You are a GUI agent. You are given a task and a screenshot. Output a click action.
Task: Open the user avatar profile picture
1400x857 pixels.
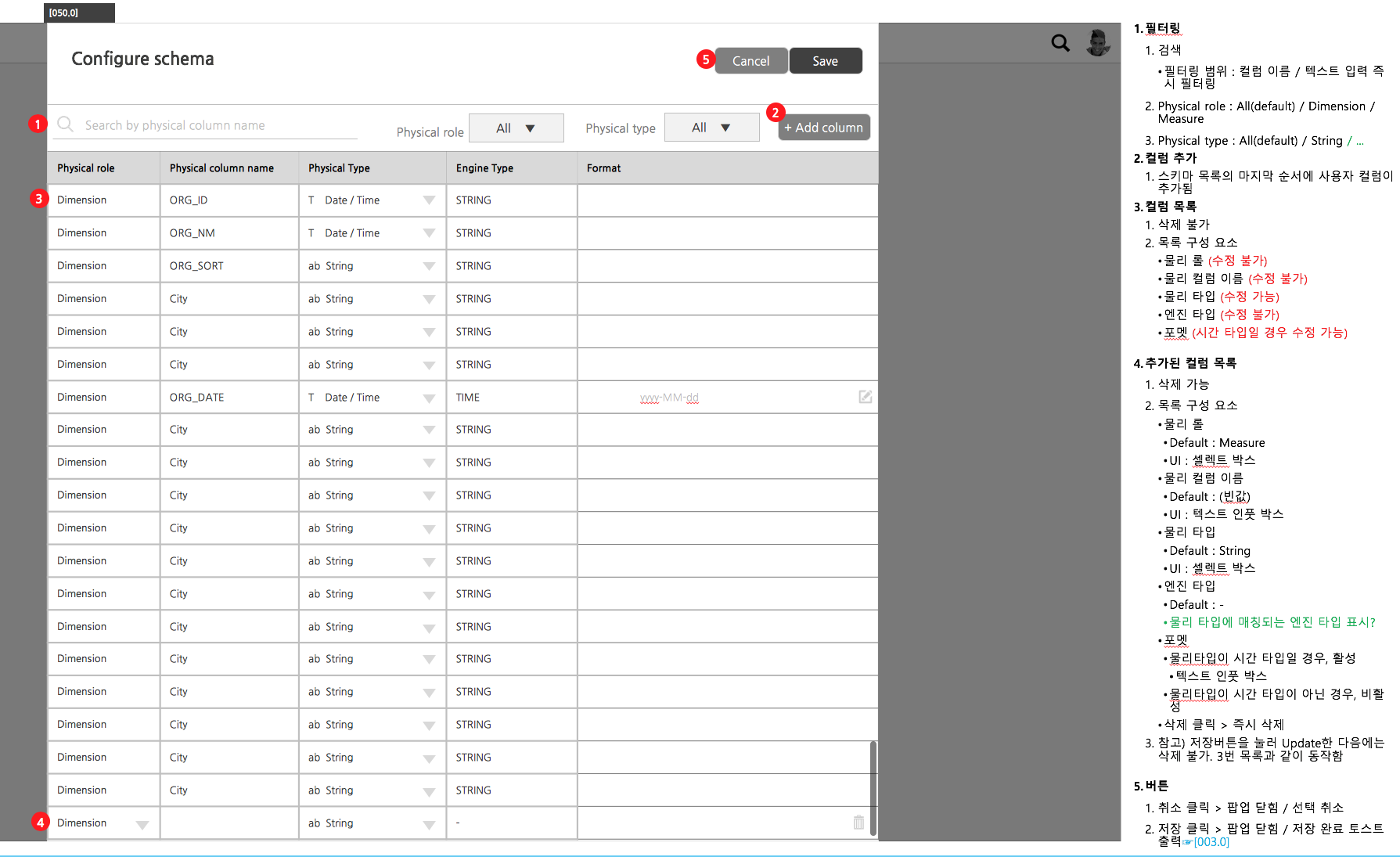point(1099,43)
